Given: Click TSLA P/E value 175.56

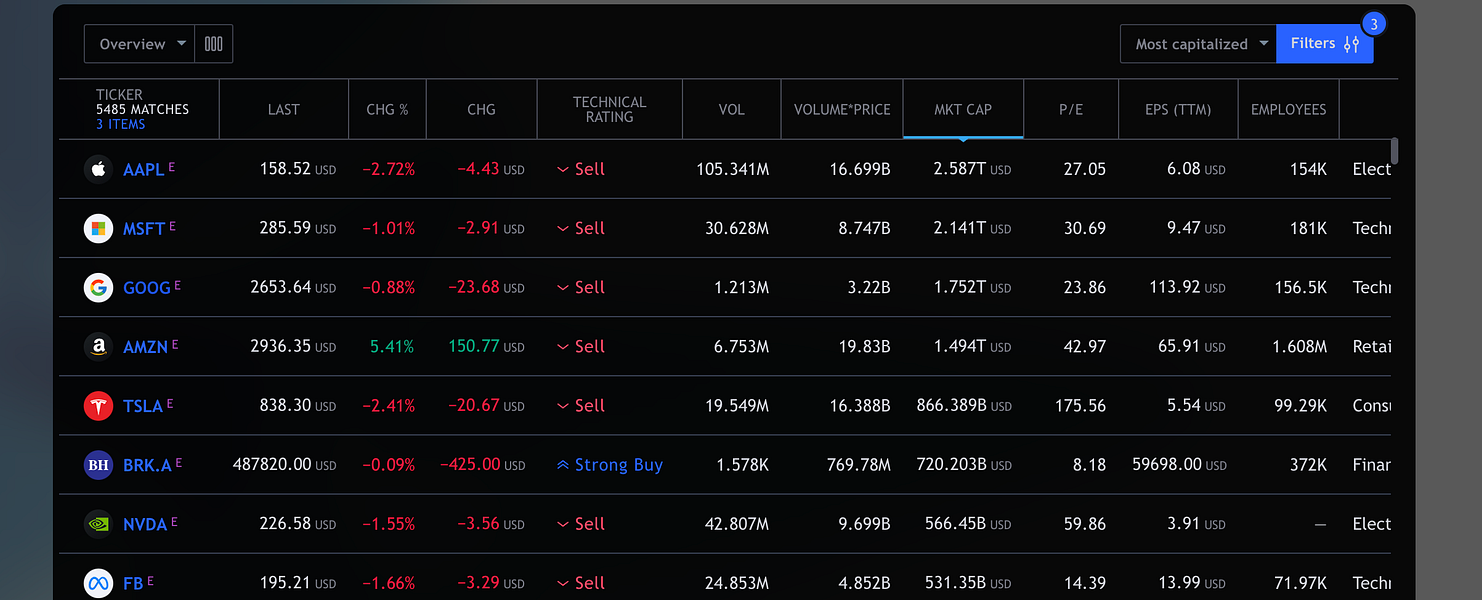Looking at the screenshot, I should point(1081,405).
